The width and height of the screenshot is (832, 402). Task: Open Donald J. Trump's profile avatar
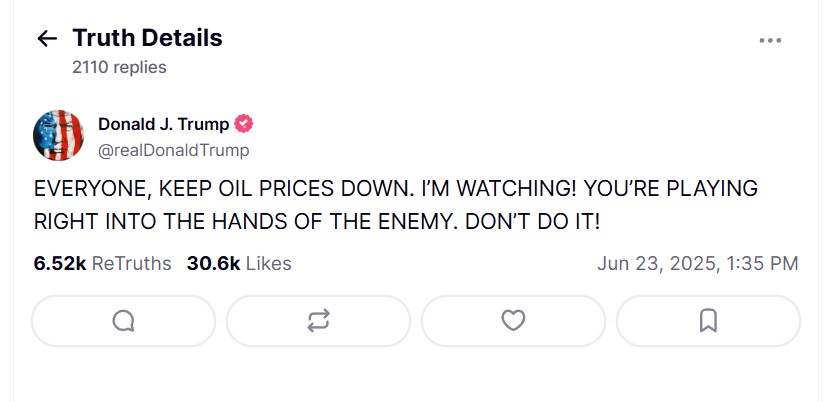[58, 135]
